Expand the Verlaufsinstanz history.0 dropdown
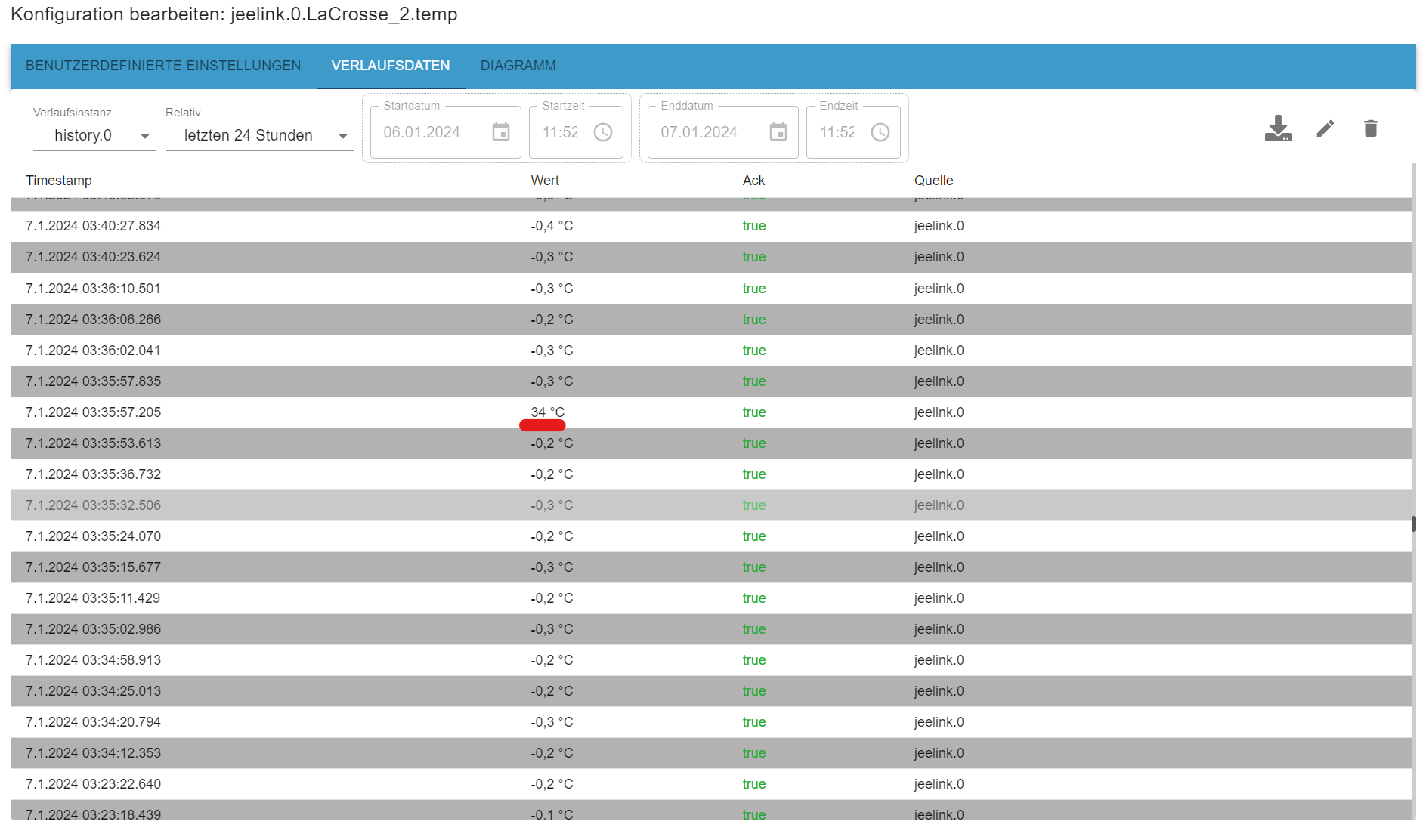 click(x=94, y=136)
